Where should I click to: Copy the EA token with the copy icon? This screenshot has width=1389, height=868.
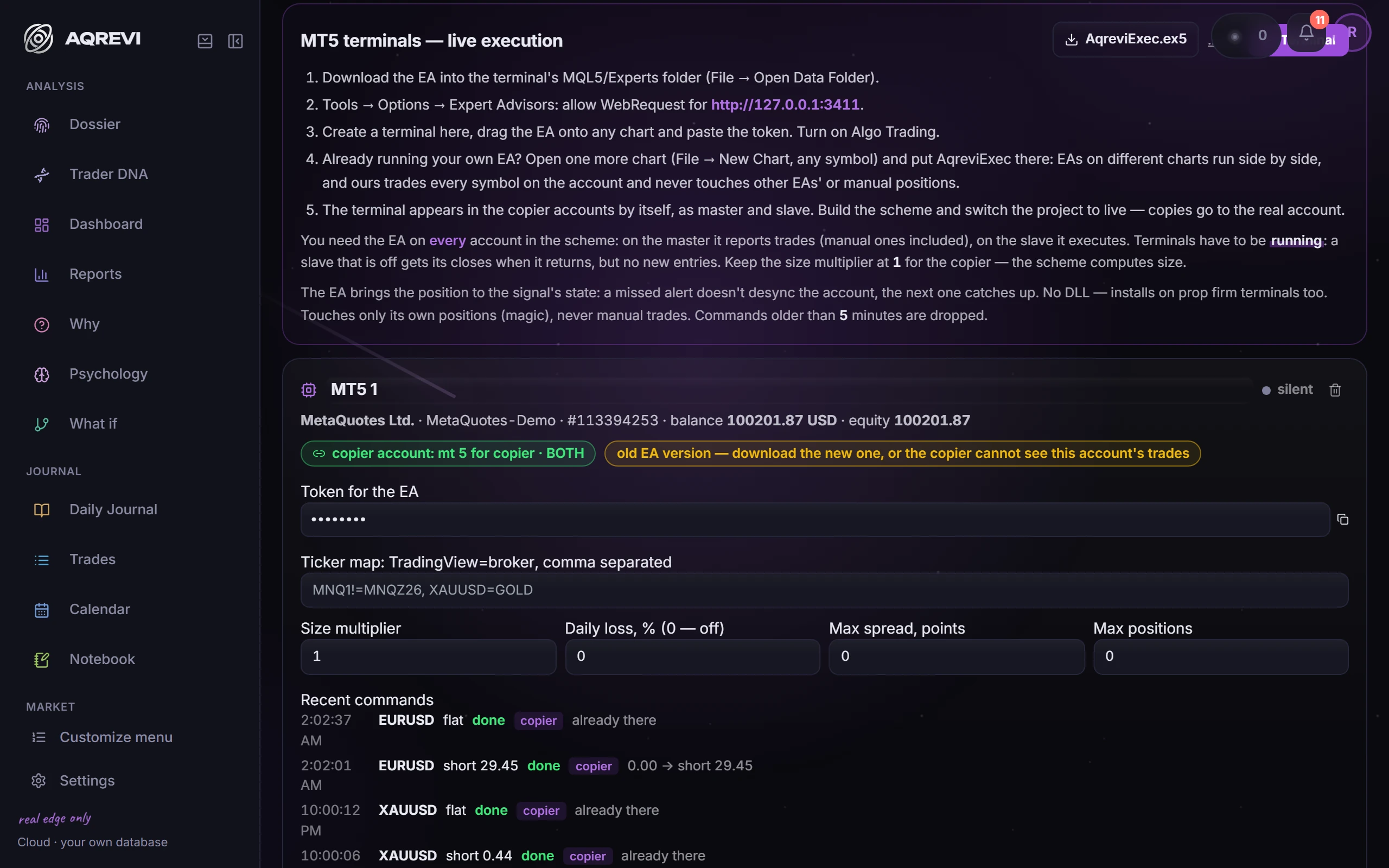click(1342, 520)
